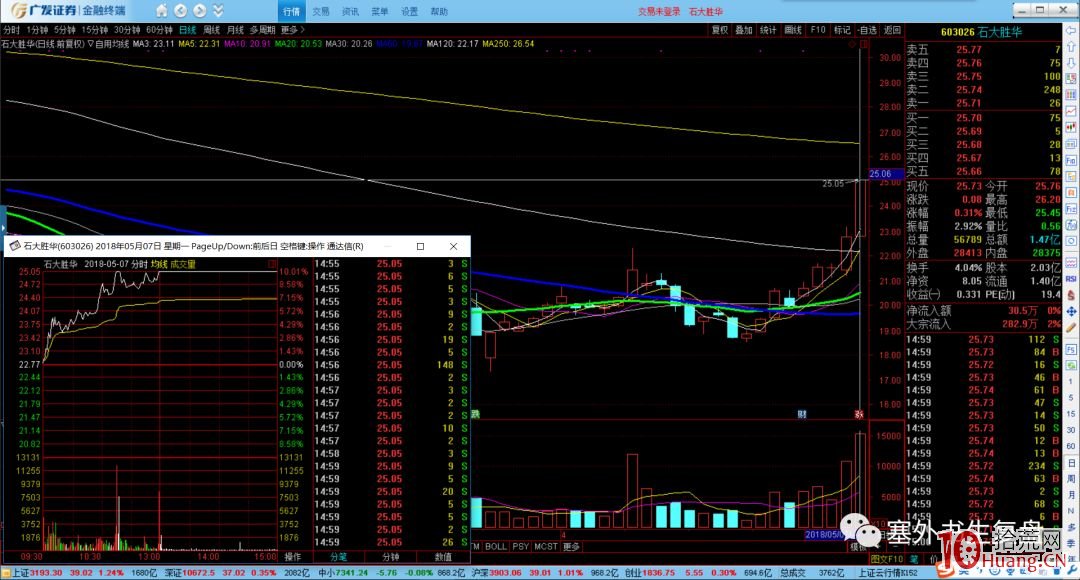Click the small red square icon atop chart
This screenshot has height=580, width=1080.
click(x=864, y=44)
